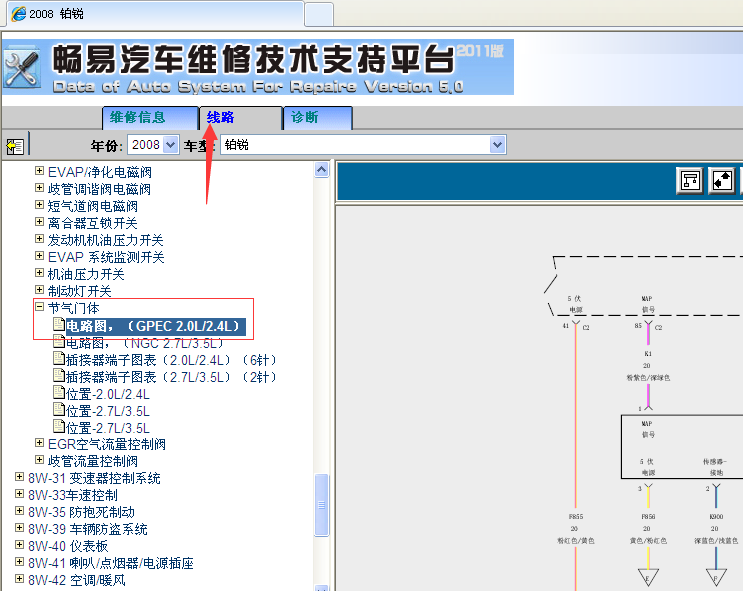743x591 pixels.
Task: Click the diagram swap-arrows toolbar icon
Action: [x=722, y=181]
